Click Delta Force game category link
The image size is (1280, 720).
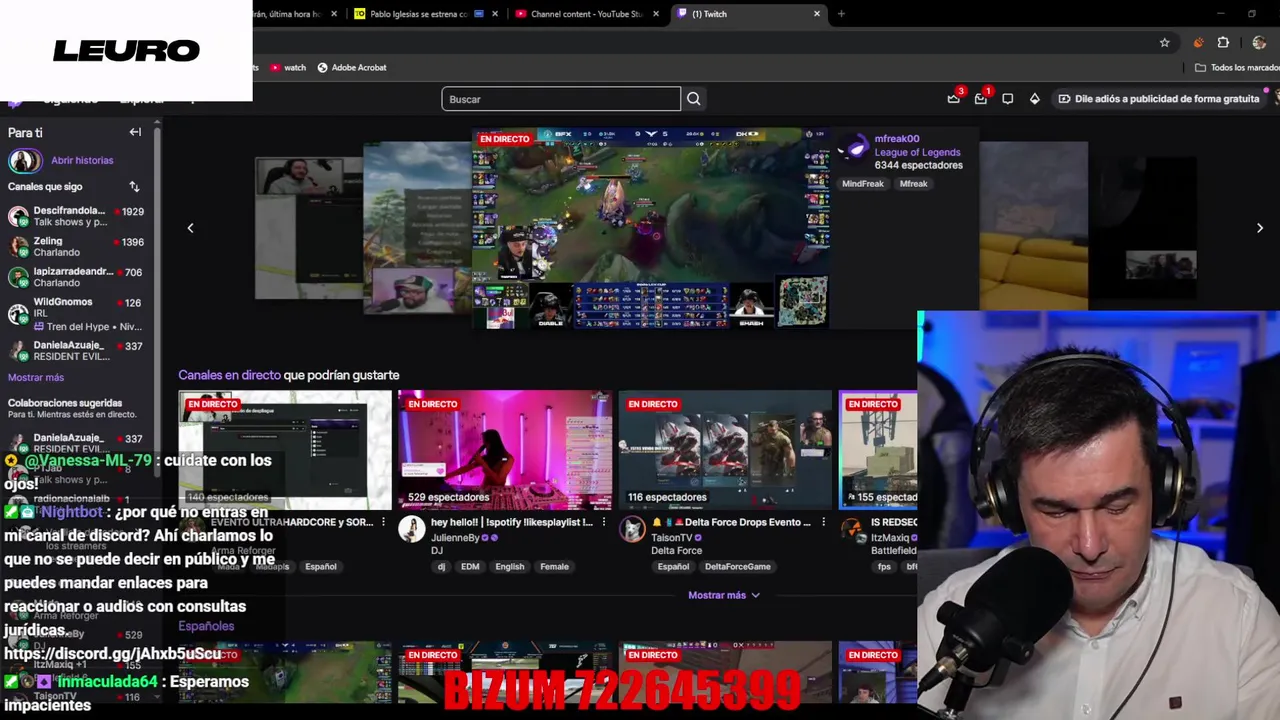pyautogui.click(x=676, y=551)
